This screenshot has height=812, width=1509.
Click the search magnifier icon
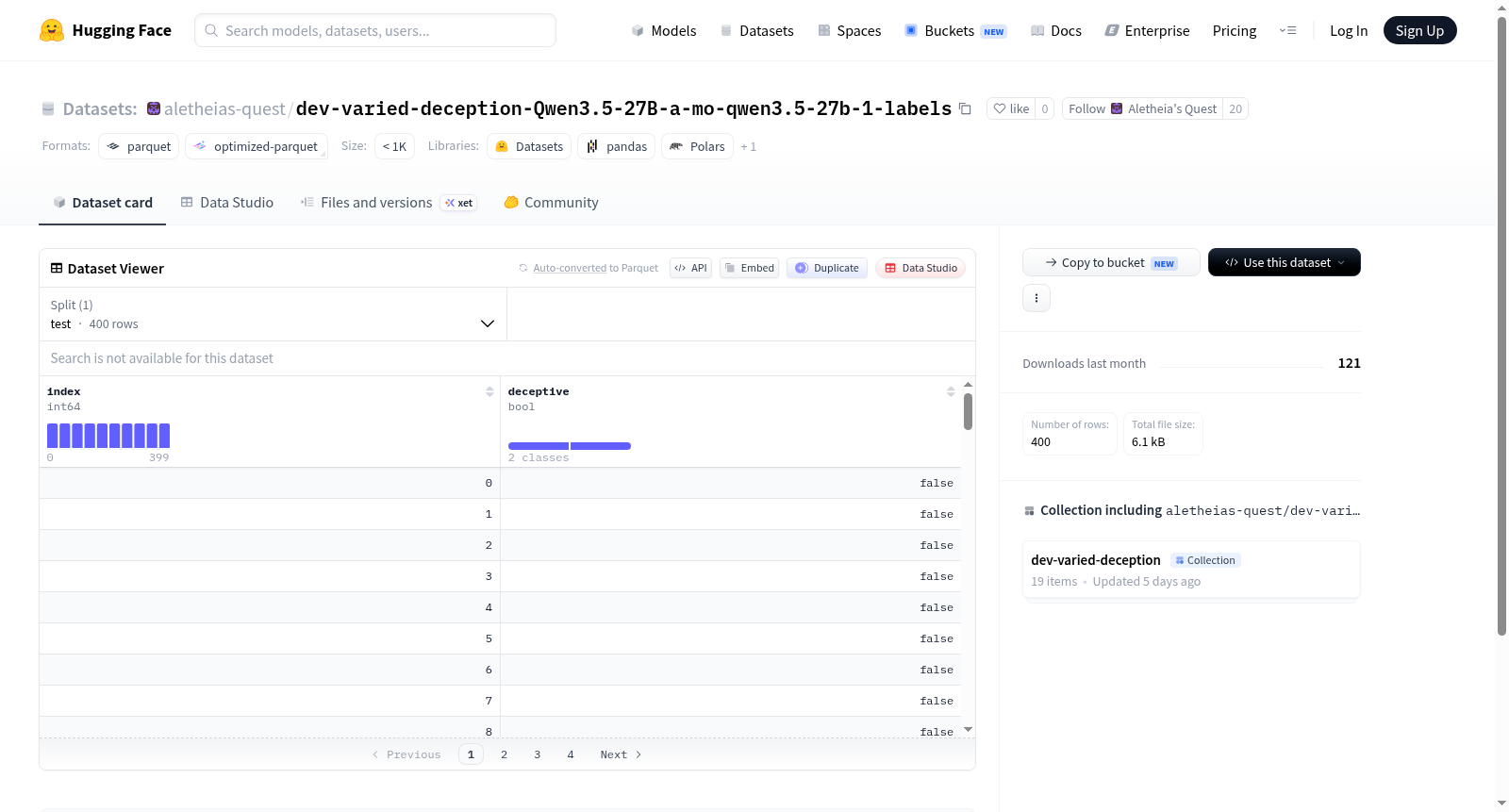pos(211,30)
